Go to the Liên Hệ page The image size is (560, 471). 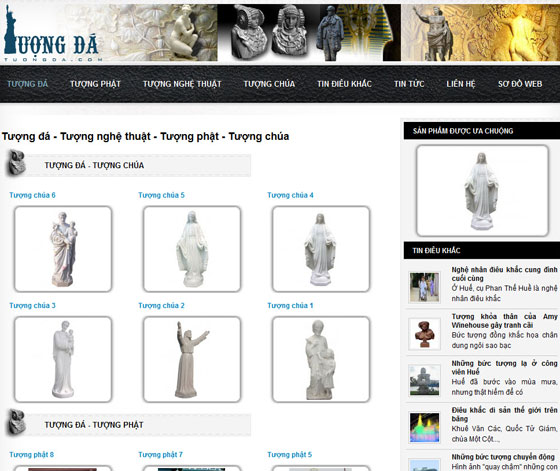[461, 84]
